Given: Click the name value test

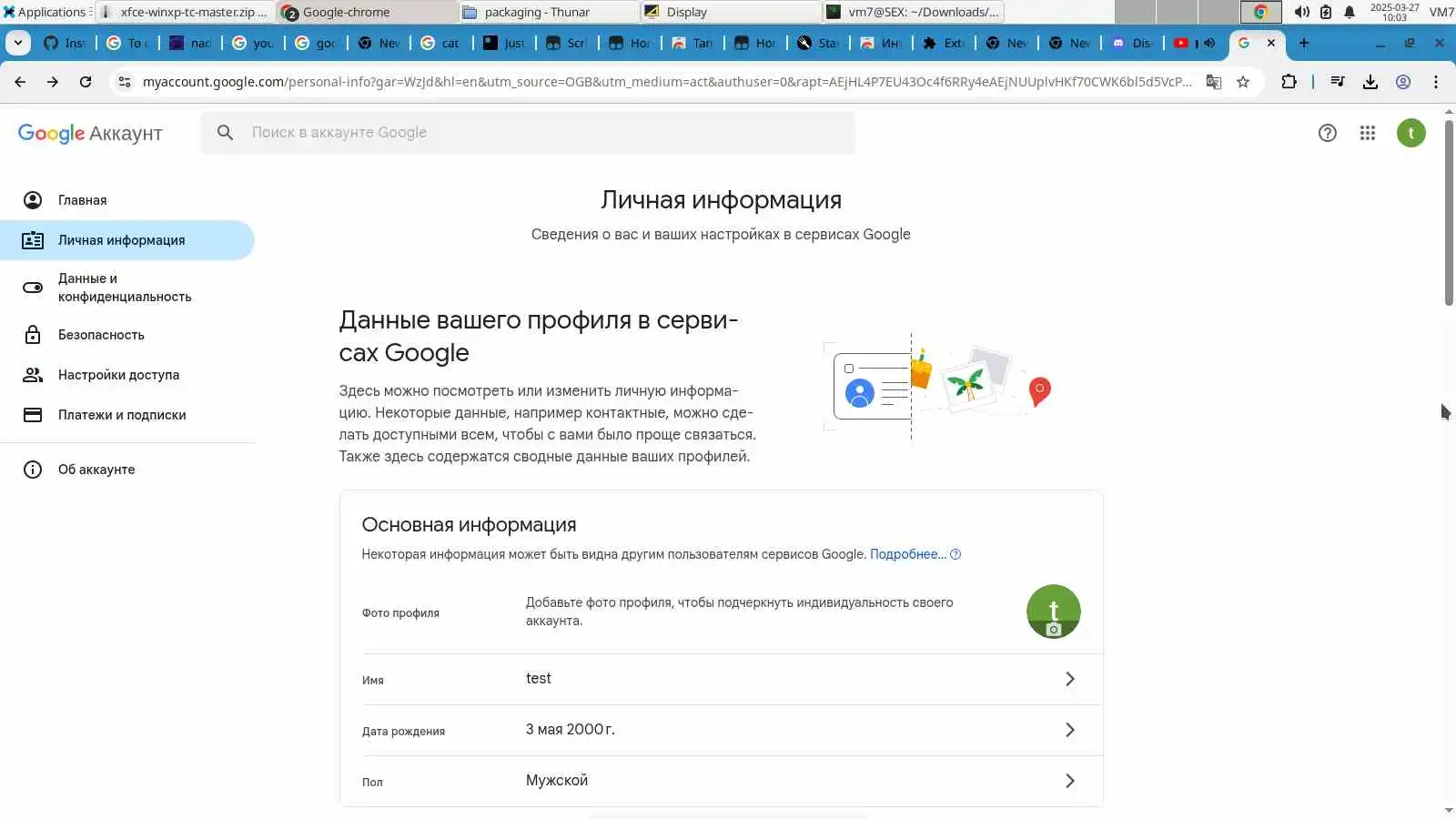Looking at the screenshot, I should pos(539,679).
